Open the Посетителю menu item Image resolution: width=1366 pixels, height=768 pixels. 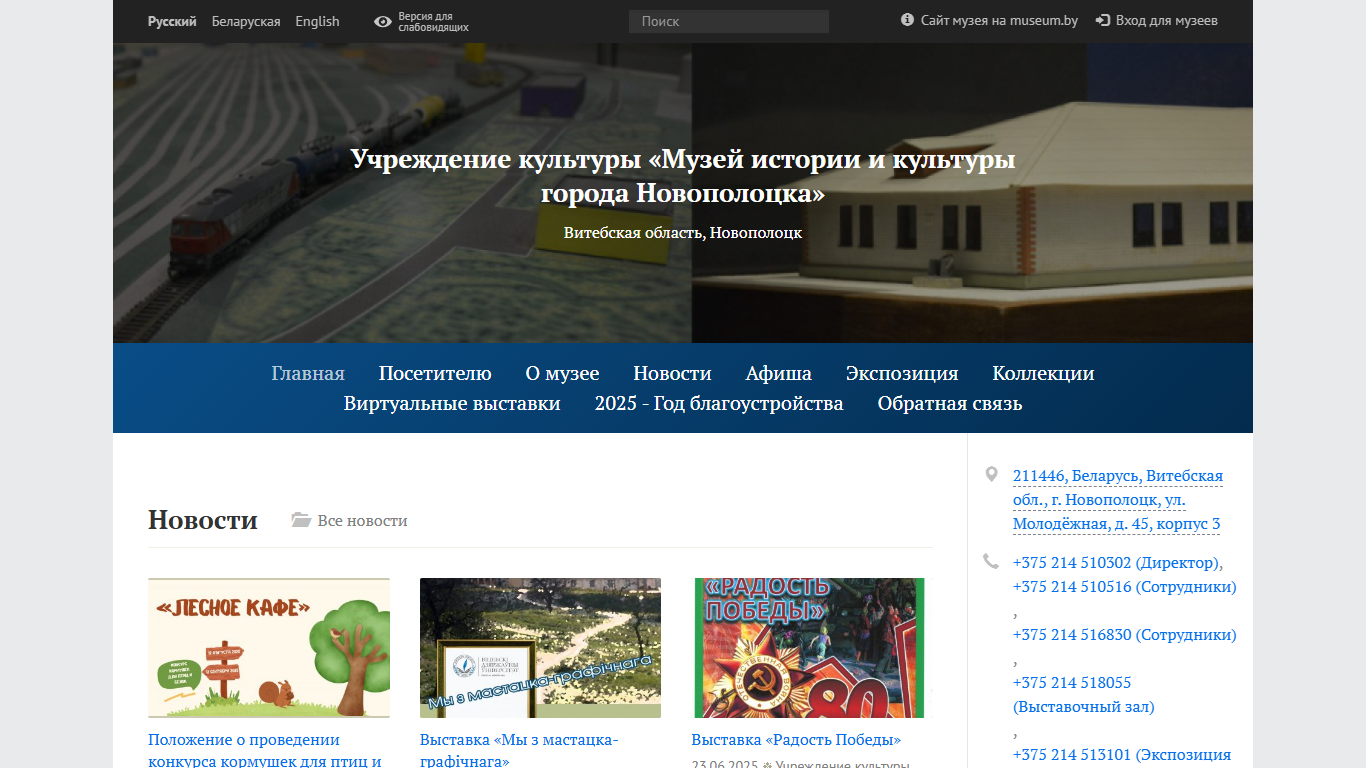[435, 373]
